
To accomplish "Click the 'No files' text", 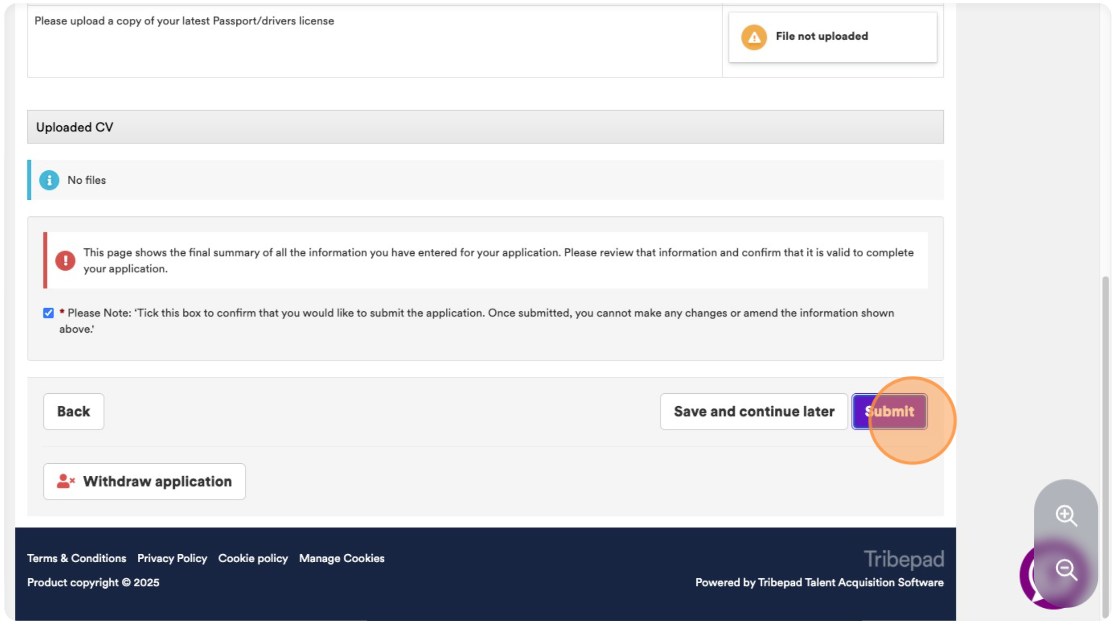I will point(87,180).
